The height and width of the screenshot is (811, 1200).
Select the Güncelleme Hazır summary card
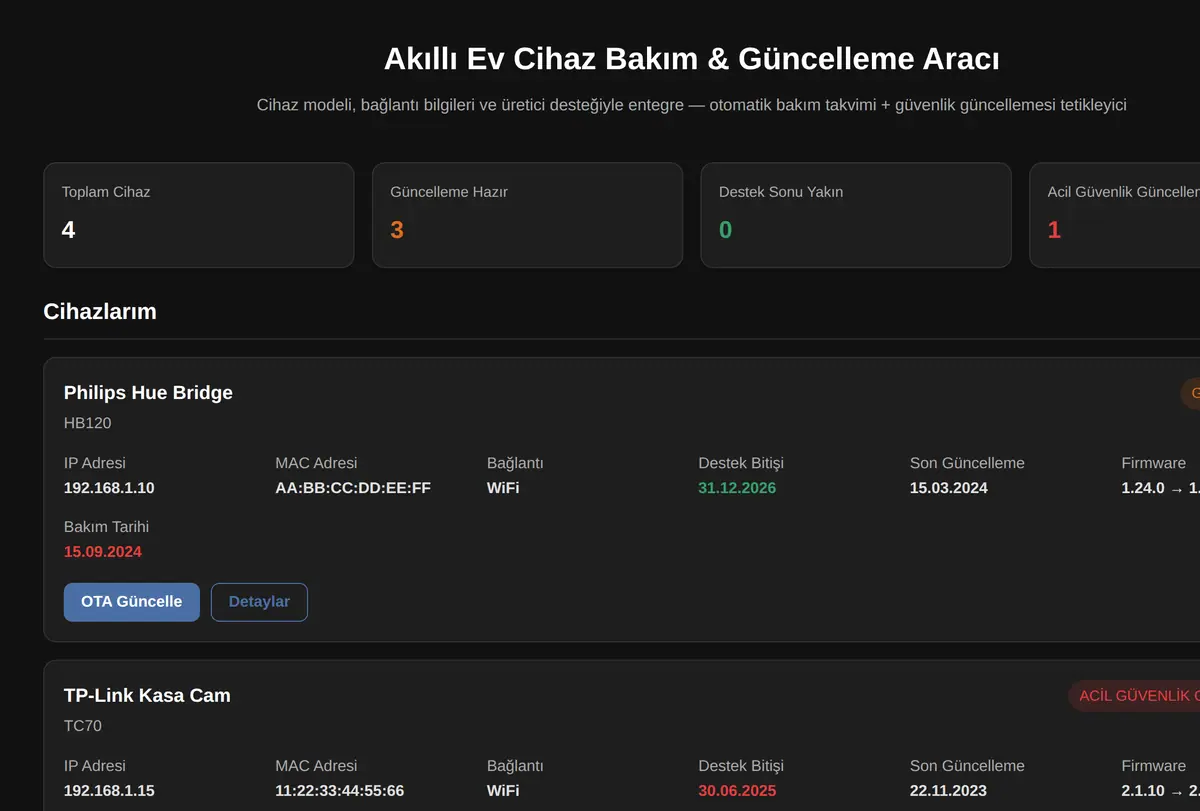(527, 215)
